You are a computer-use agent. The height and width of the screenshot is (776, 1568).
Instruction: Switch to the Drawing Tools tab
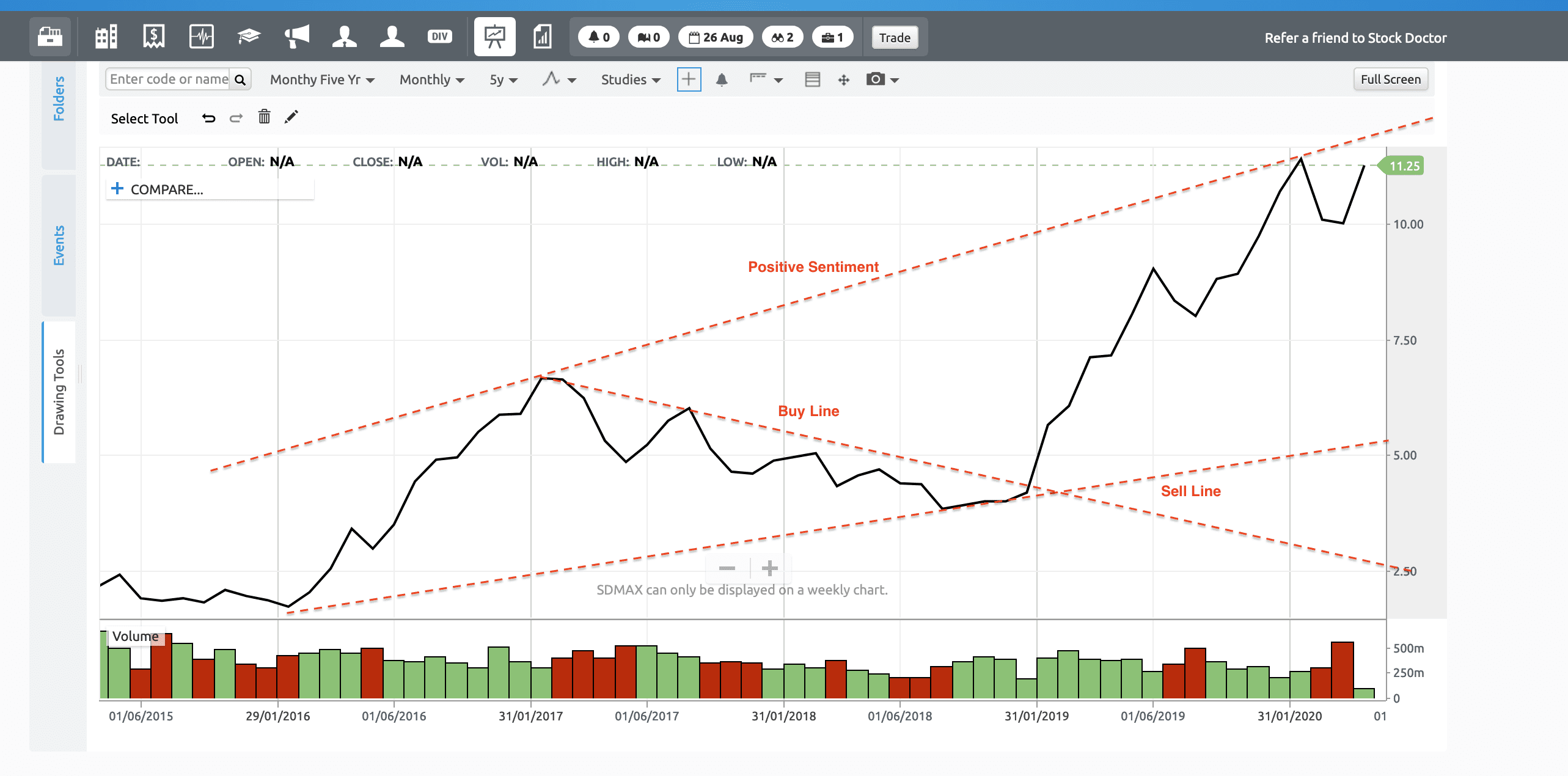click(x=59, y=391)
